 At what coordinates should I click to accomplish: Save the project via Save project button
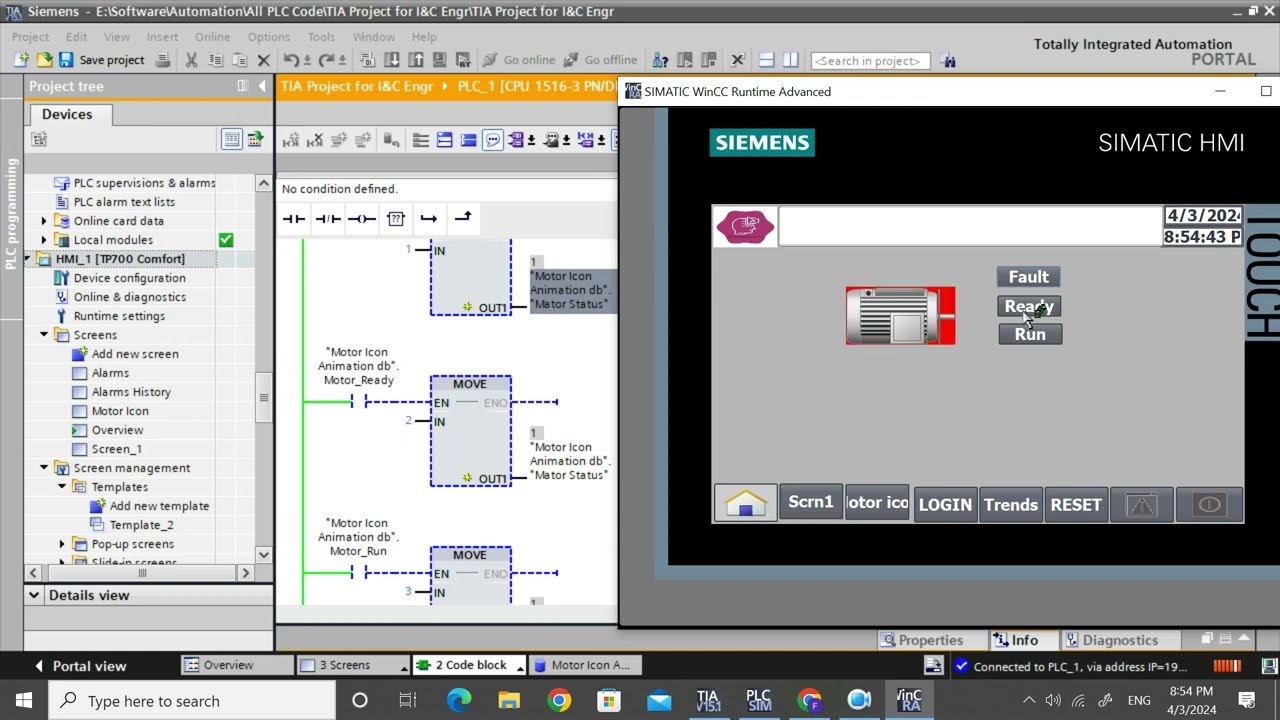pyautogui.click(x=101, y=60)
